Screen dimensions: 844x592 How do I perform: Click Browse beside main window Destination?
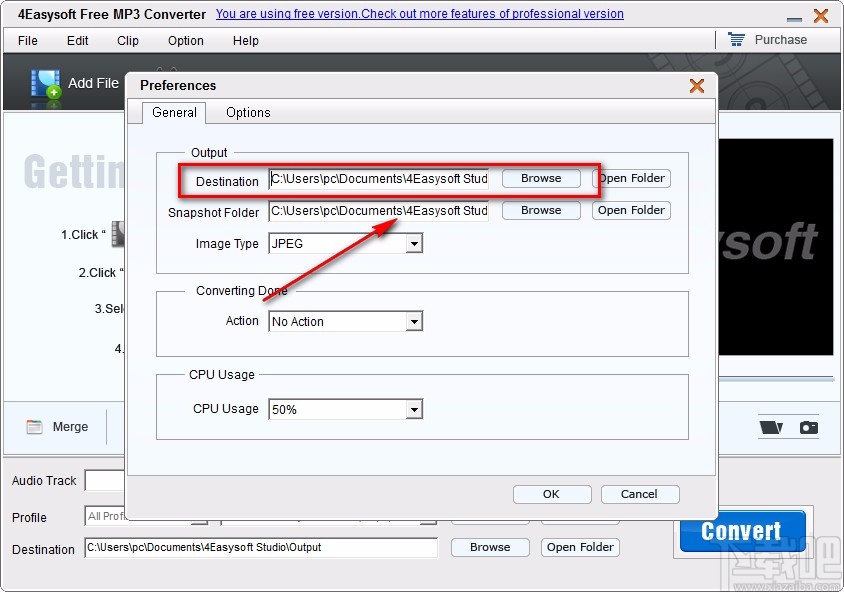(490, 547)
